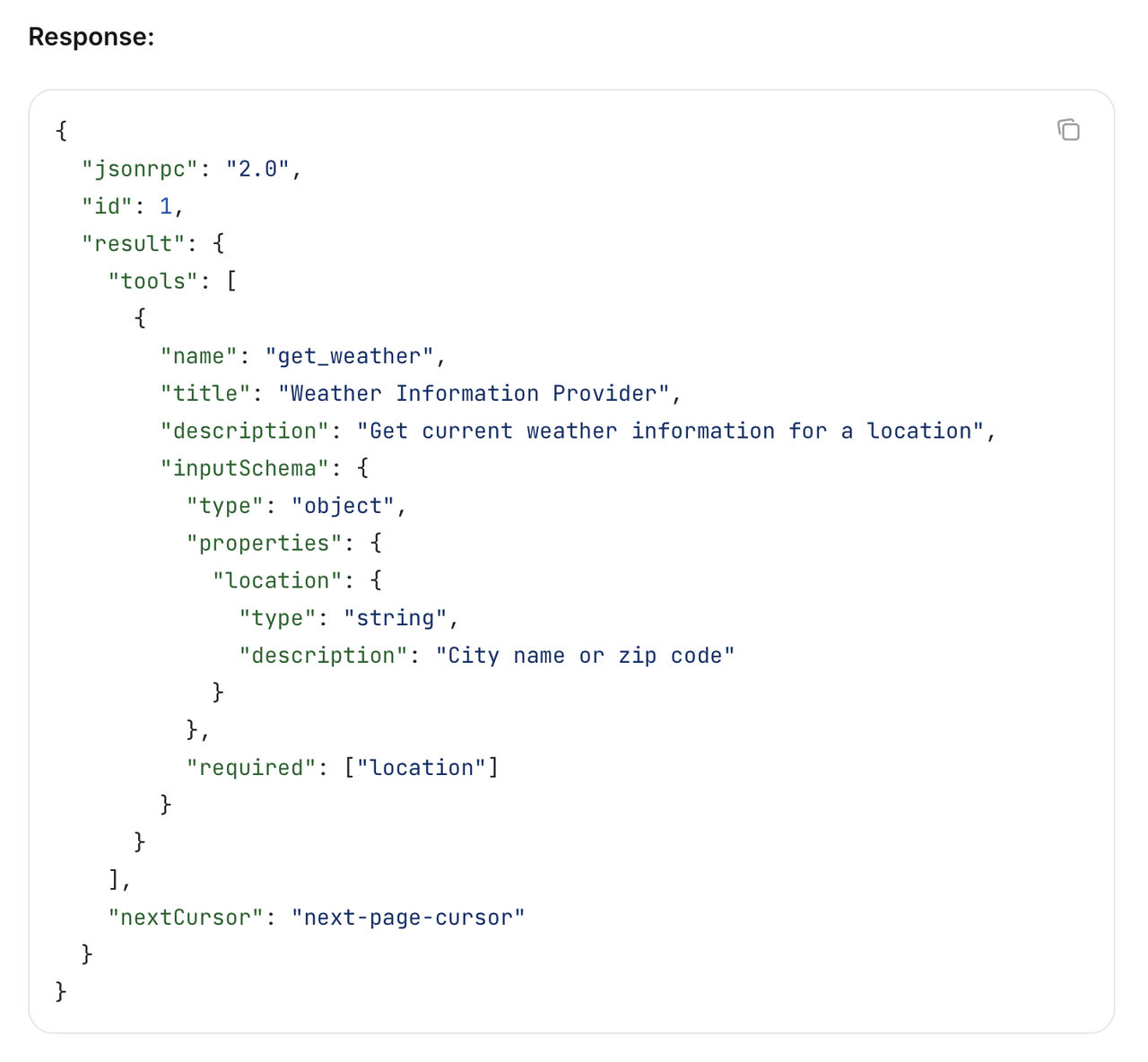Viewport: 1148px width, 1062px height.
Task: Click "City name or zip code" text
Action: [585, 656]
